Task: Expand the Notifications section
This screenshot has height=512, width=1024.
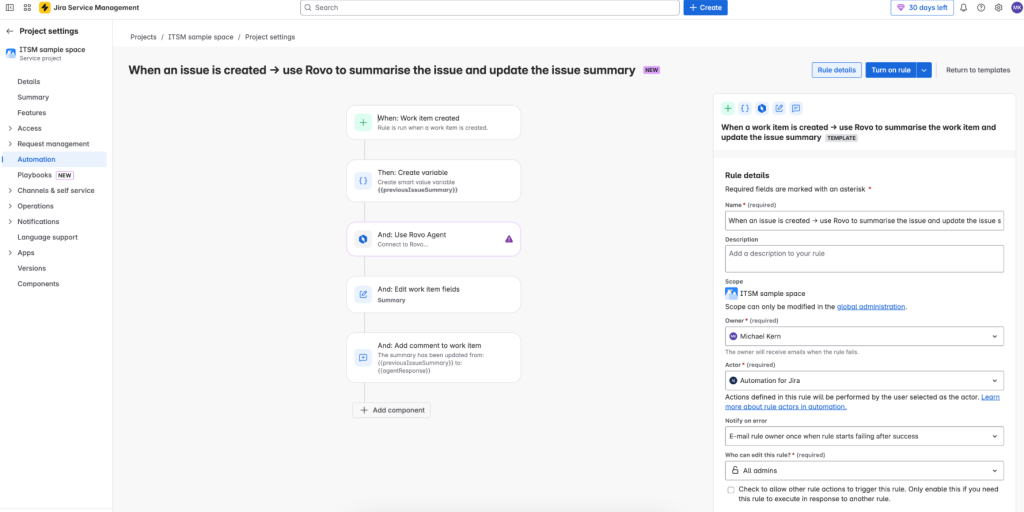Action: (x=9, y=221)
